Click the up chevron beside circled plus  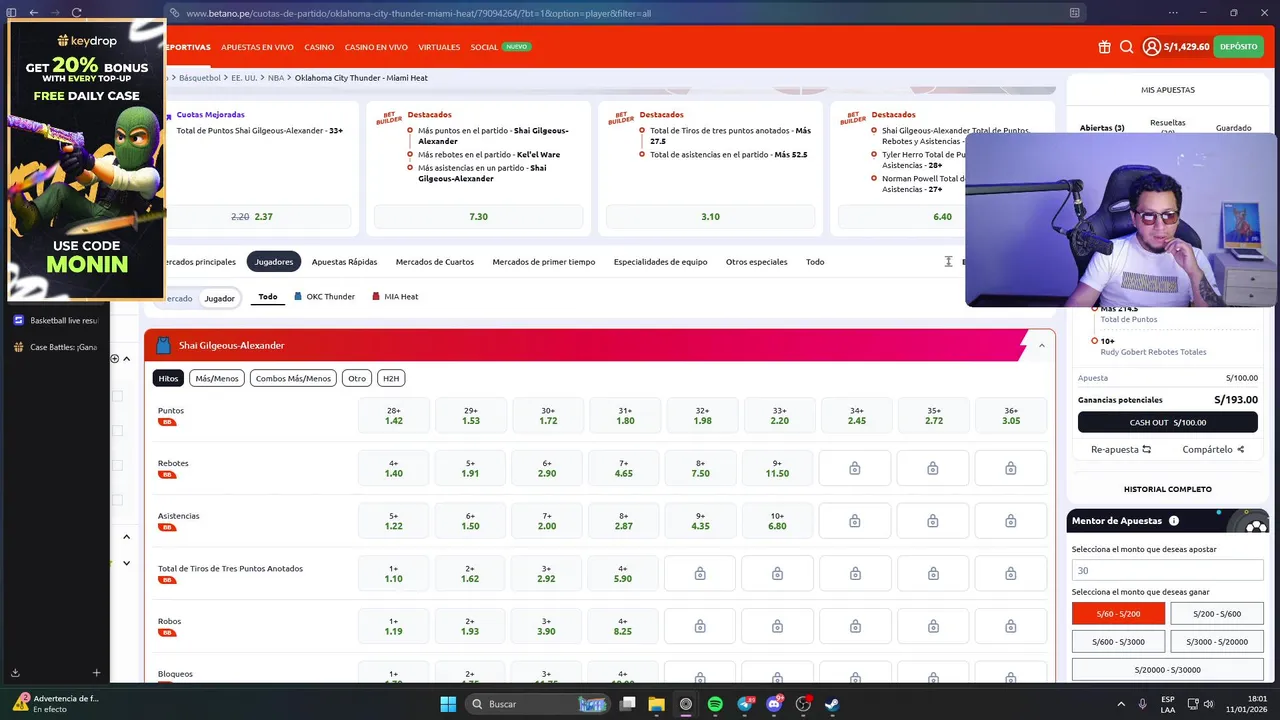(x=127, y=358)
